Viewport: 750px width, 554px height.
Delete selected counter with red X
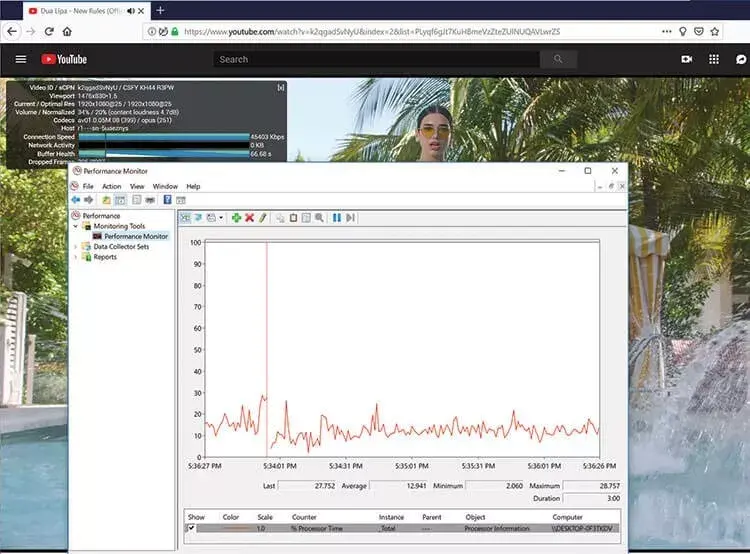[249, 218]
